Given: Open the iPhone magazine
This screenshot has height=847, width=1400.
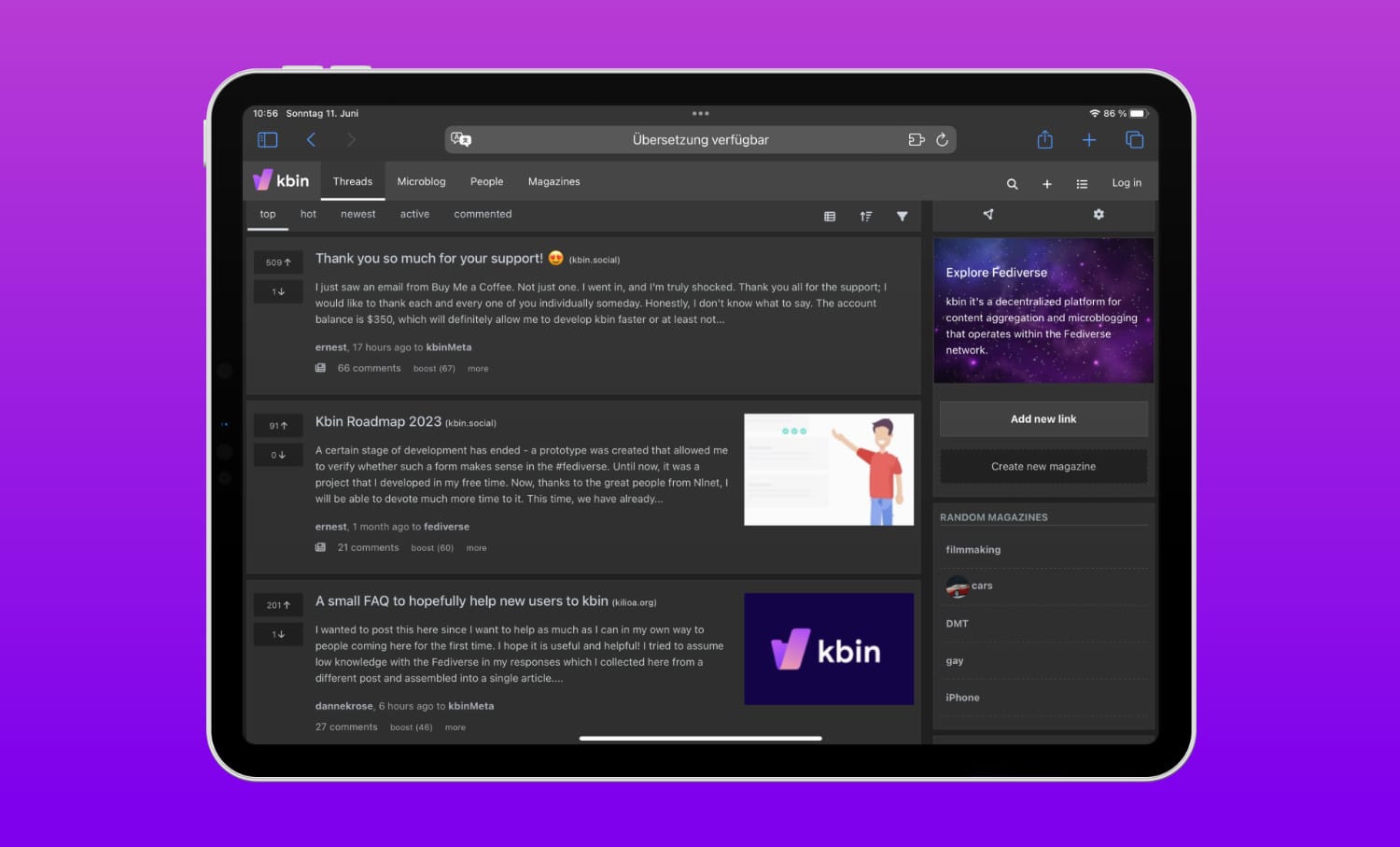Looking at the screenshot, I should click(x=962, y=698).
